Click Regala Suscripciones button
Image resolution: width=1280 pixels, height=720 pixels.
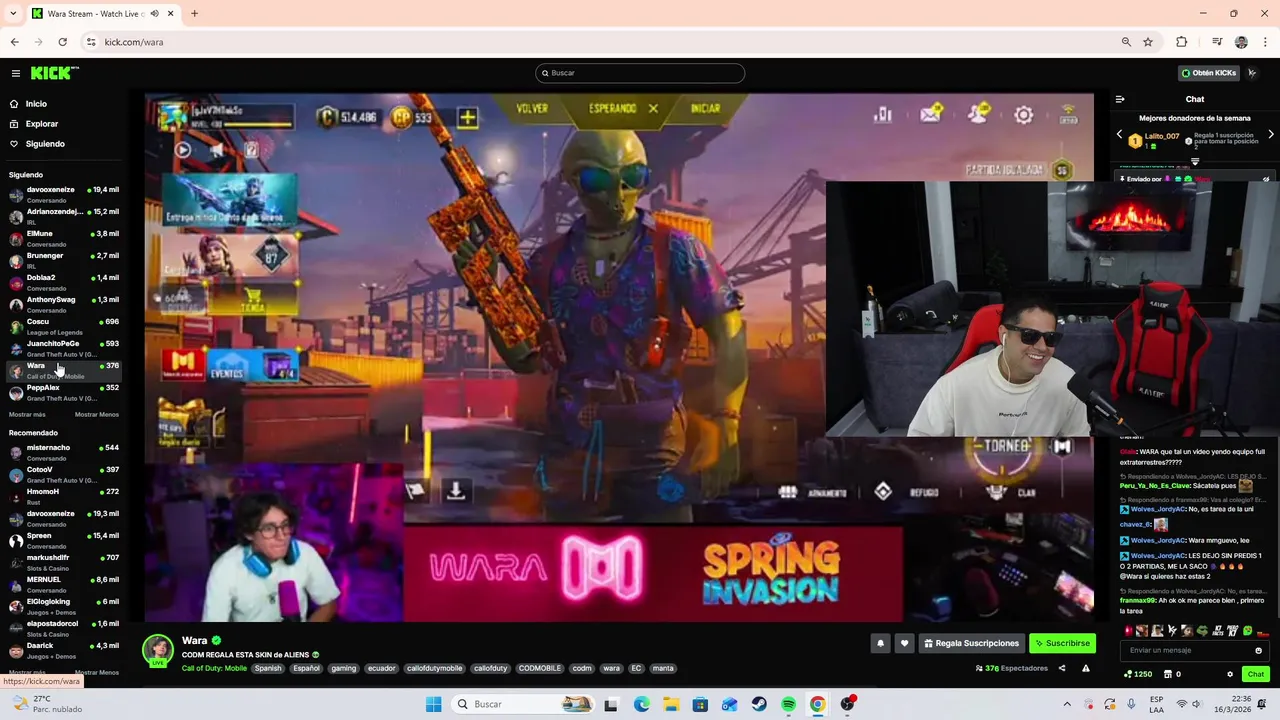[972, 643]
